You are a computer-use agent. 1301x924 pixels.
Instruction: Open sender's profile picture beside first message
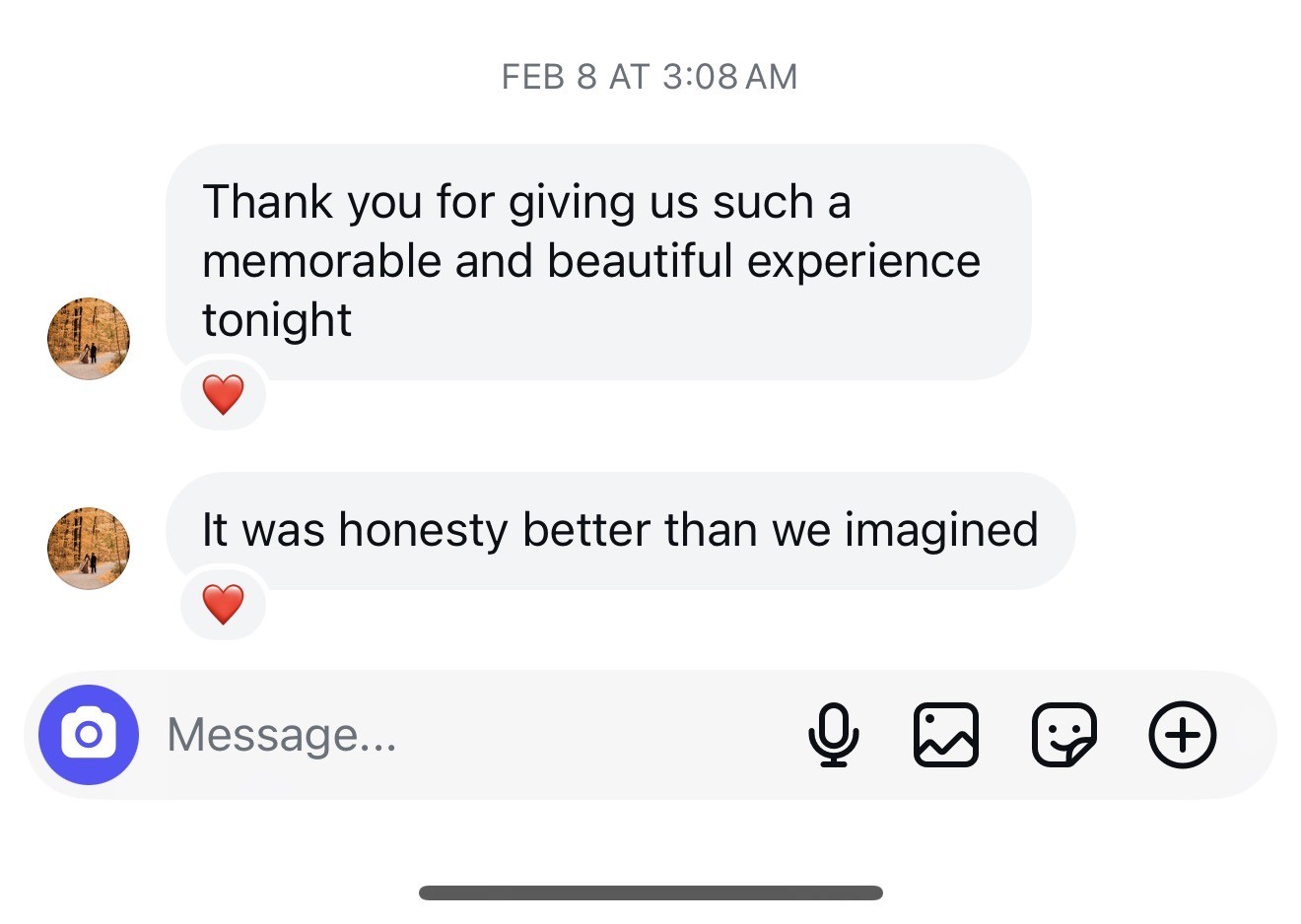click(x=89, y=339)
